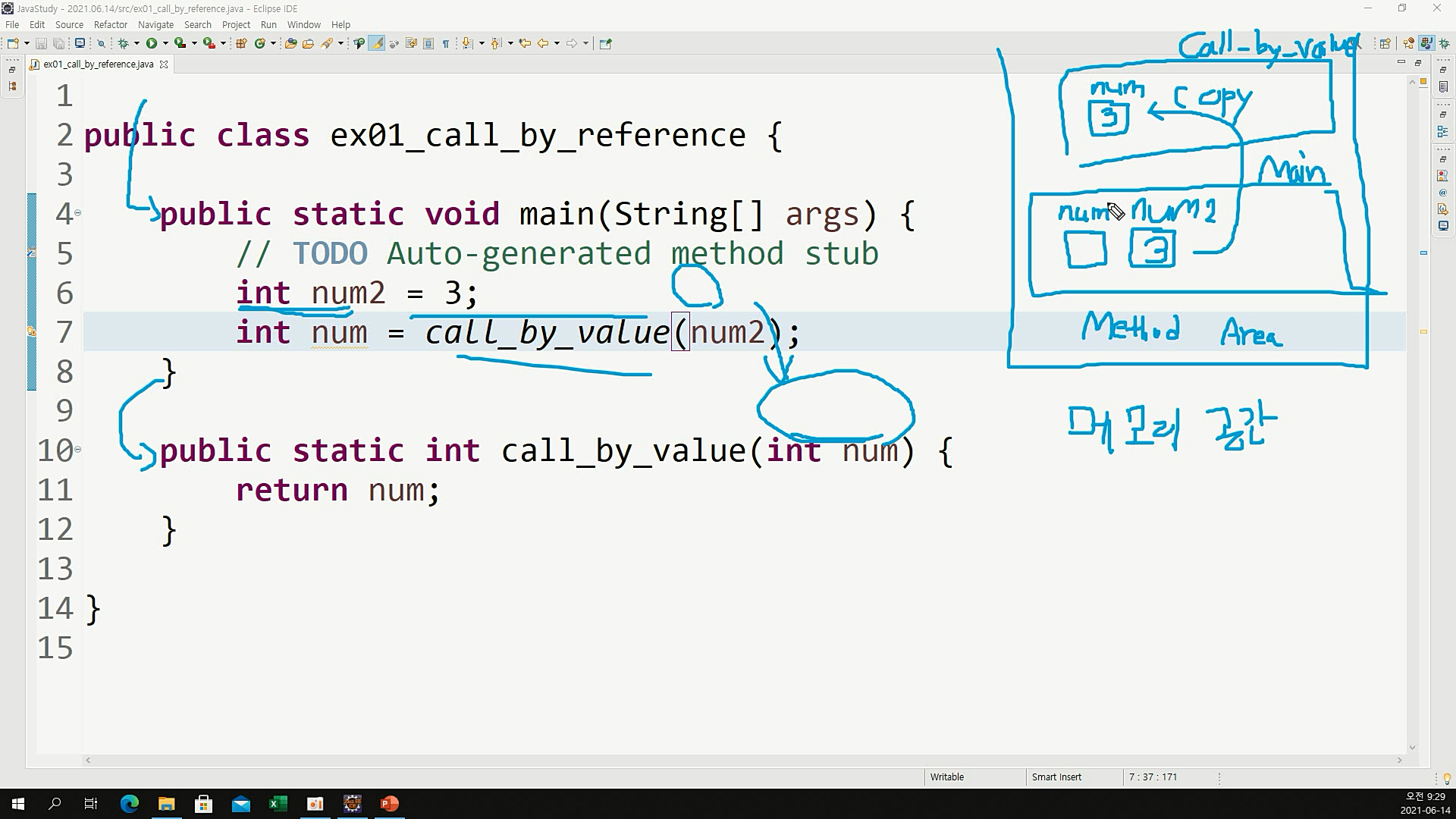Toggle Mark Occurrences highlighter button

[x=377, y=43]
